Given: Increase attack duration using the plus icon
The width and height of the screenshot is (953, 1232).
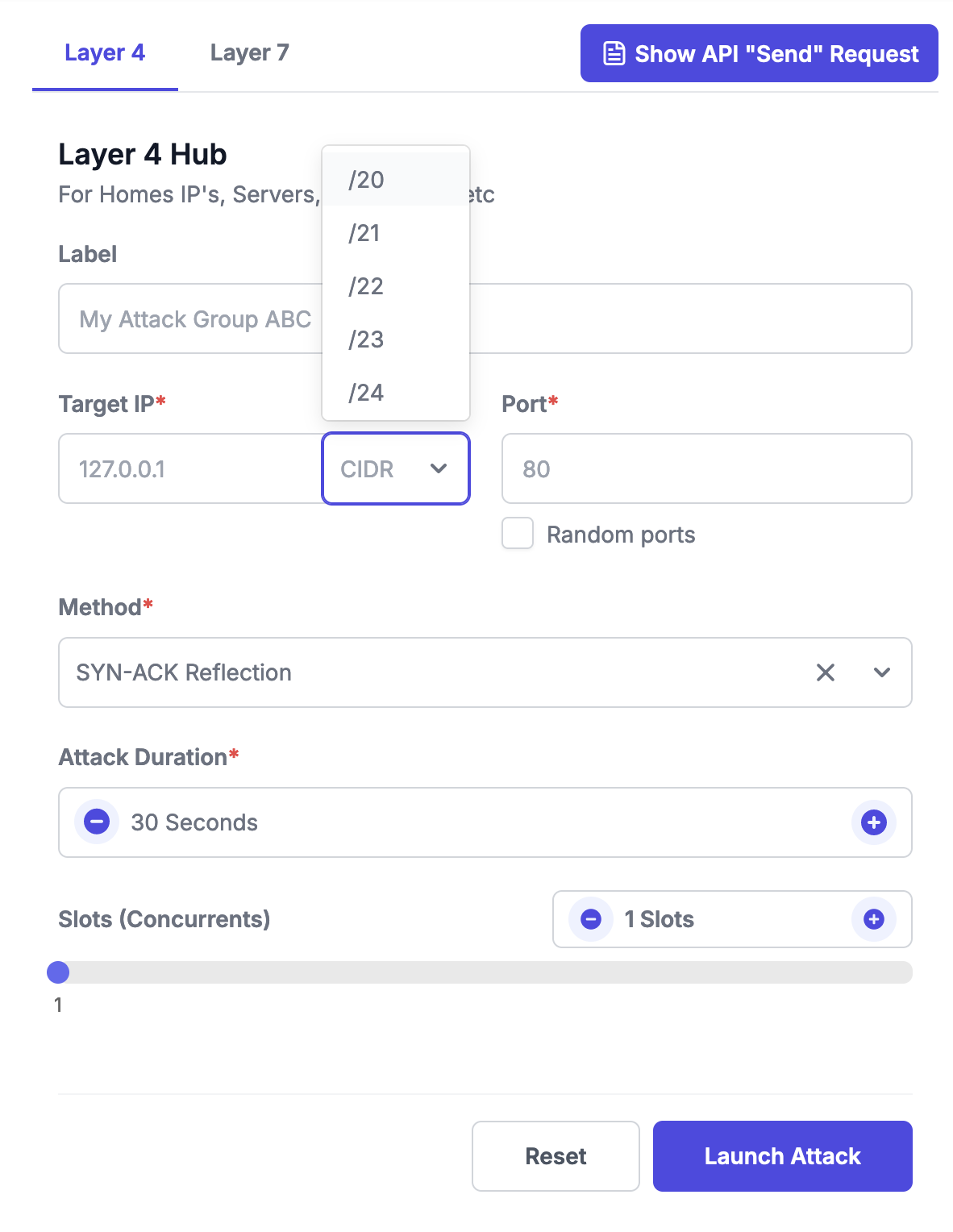Looking at the screenshot, I should click(x=873, y=822).
